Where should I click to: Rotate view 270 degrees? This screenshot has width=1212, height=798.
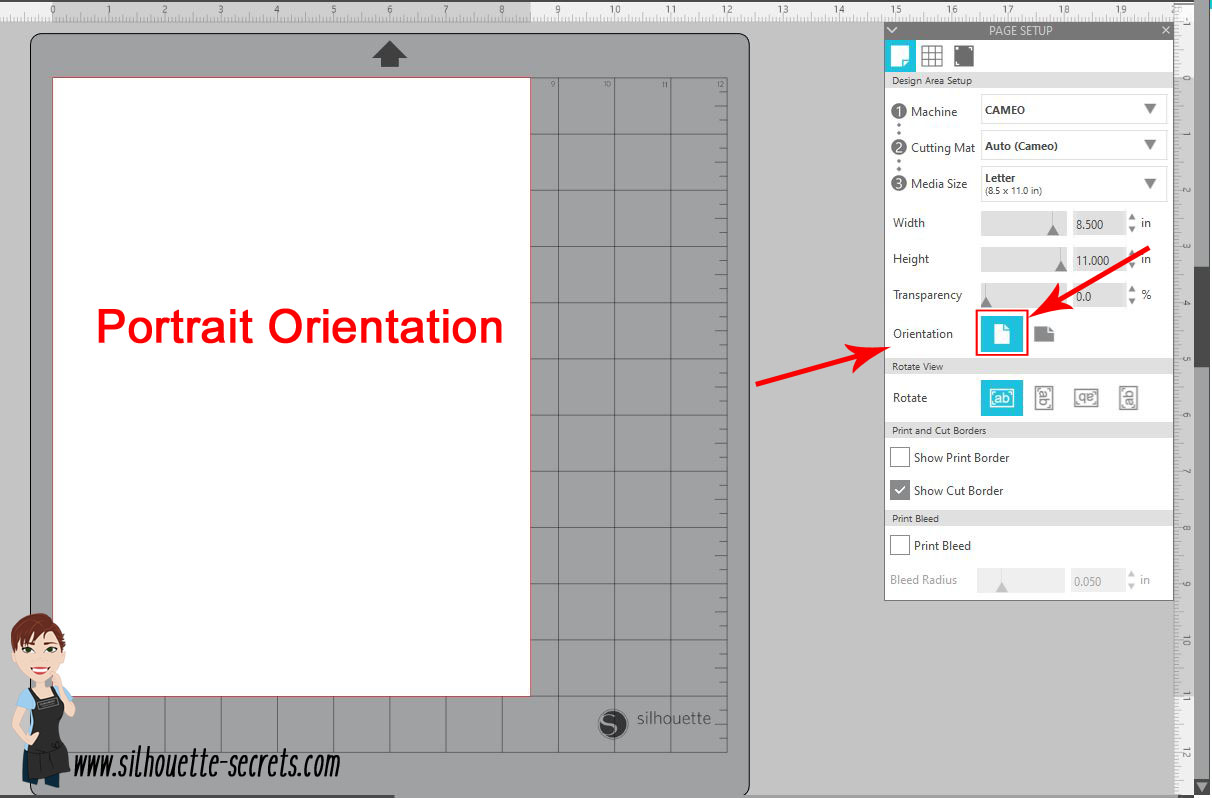click(1128, 397)
